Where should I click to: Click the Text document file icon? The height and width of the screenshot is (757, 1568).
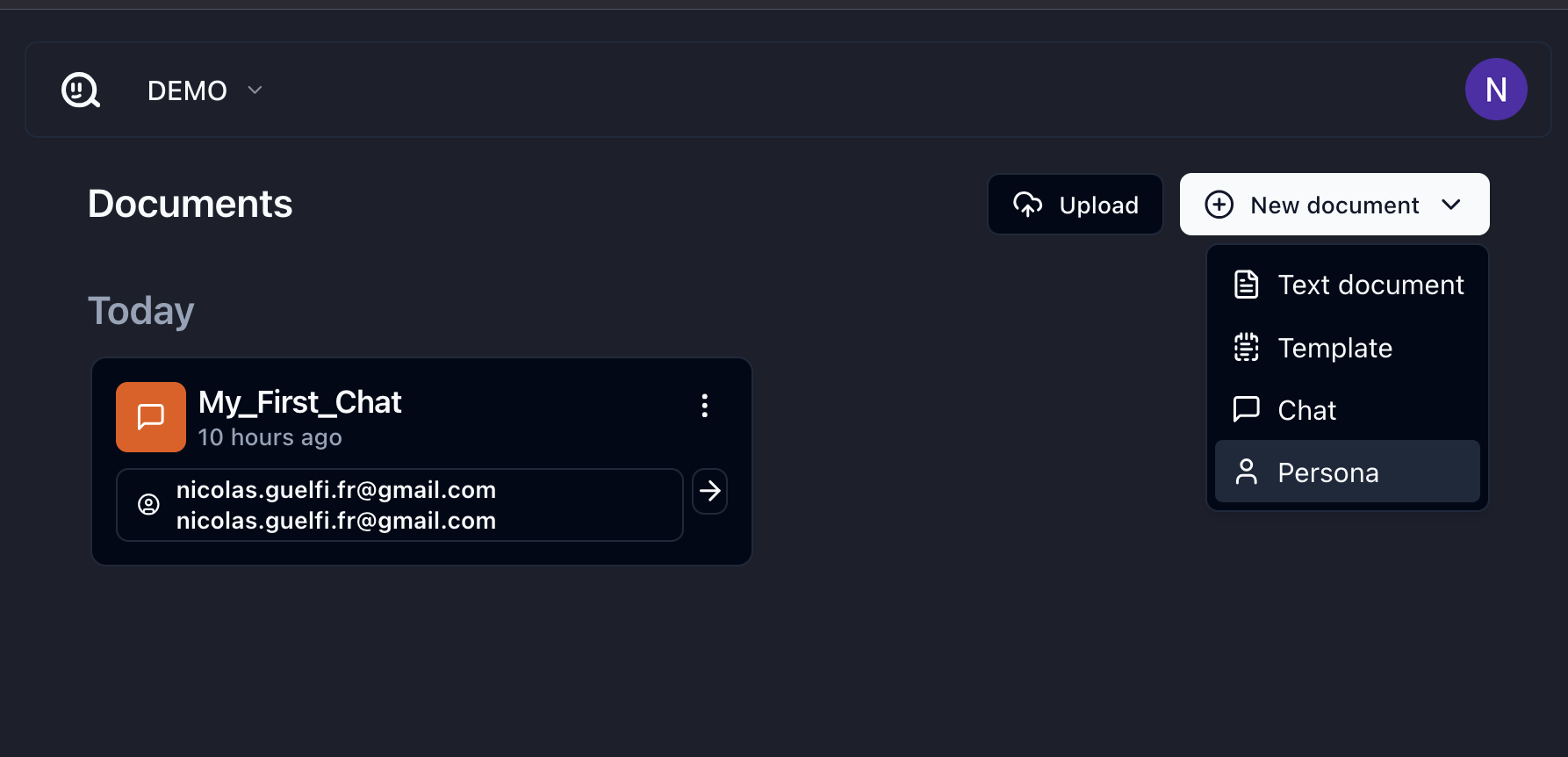[x=1246, y=285]
